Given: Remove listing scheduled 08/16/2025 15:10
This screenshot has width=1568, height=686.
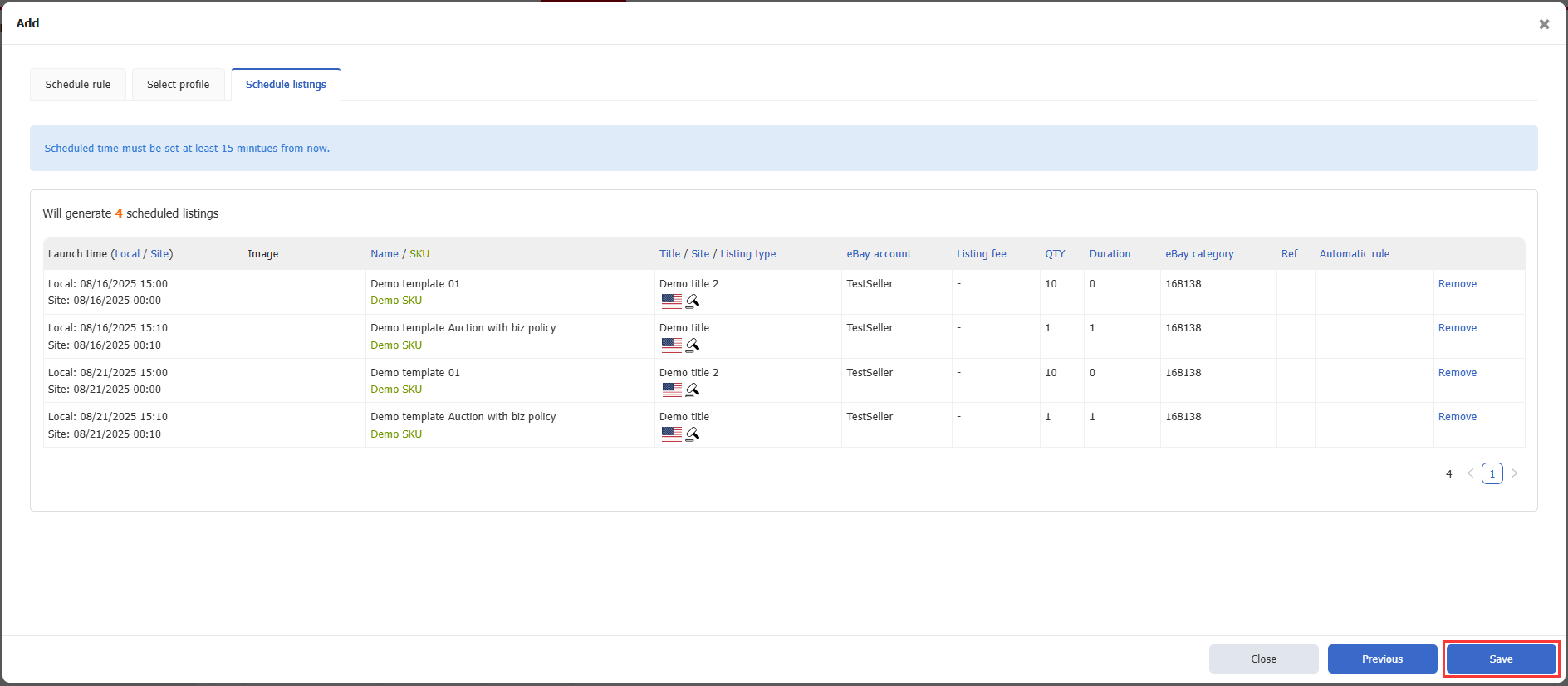Looking at the screenshot, I should 1458,328.
